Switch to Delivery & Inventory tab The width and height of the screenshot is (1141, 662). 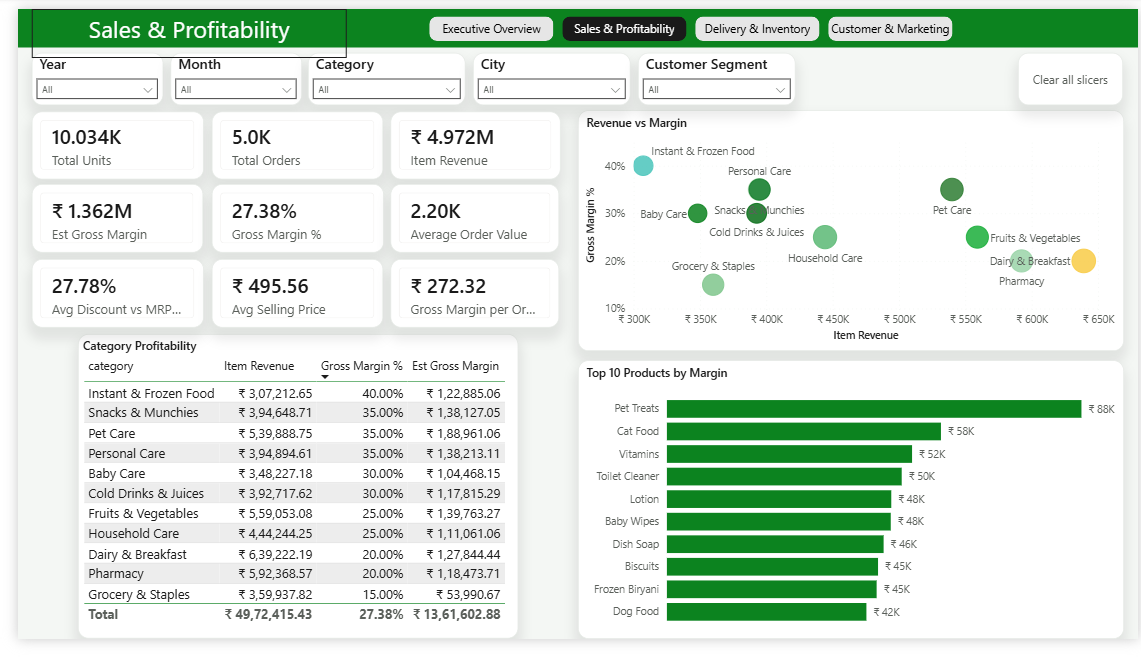click(x=757, y=29)
